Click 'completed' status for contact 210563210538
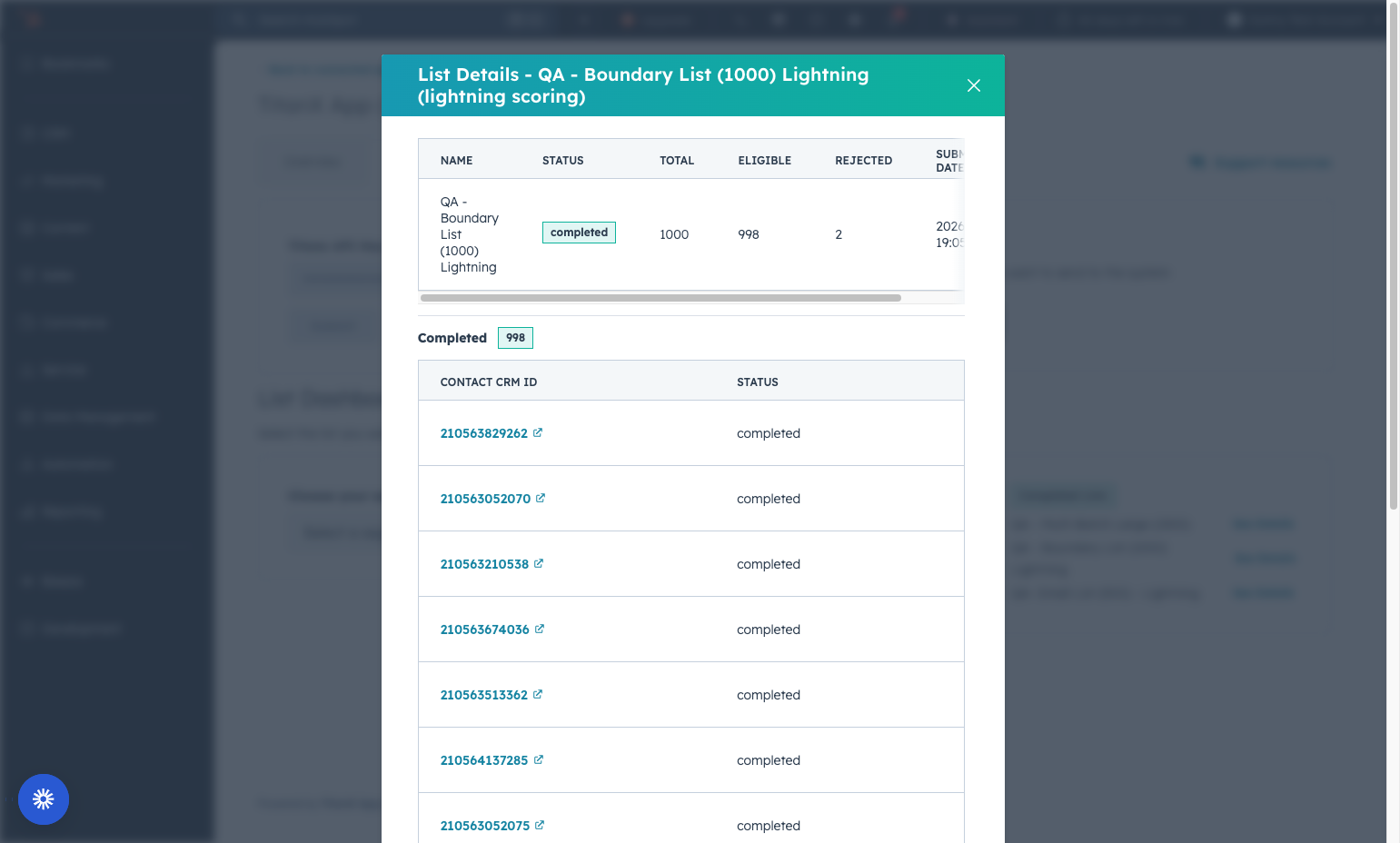 click(x=769, y=564)
